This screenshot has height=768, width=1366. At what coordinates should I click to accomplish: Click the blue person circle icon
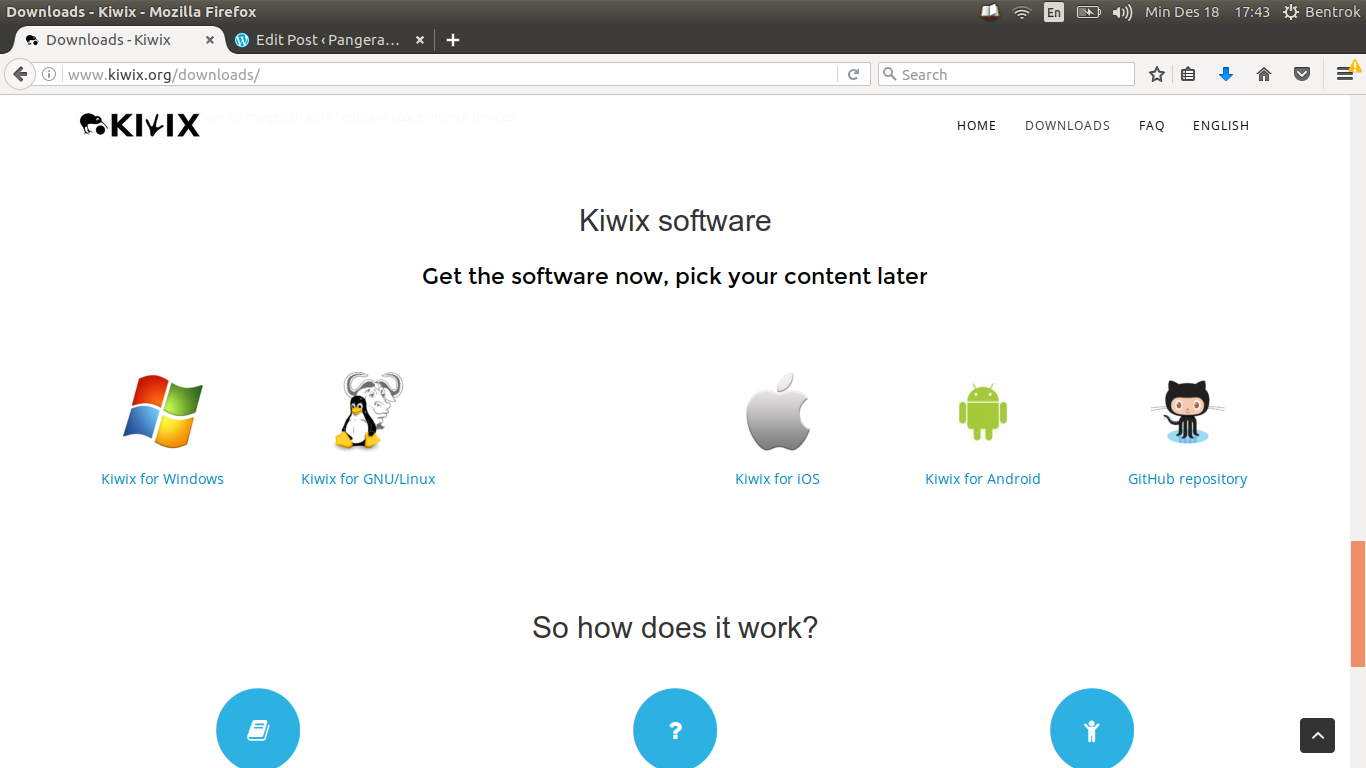[x=1092, y=729]
